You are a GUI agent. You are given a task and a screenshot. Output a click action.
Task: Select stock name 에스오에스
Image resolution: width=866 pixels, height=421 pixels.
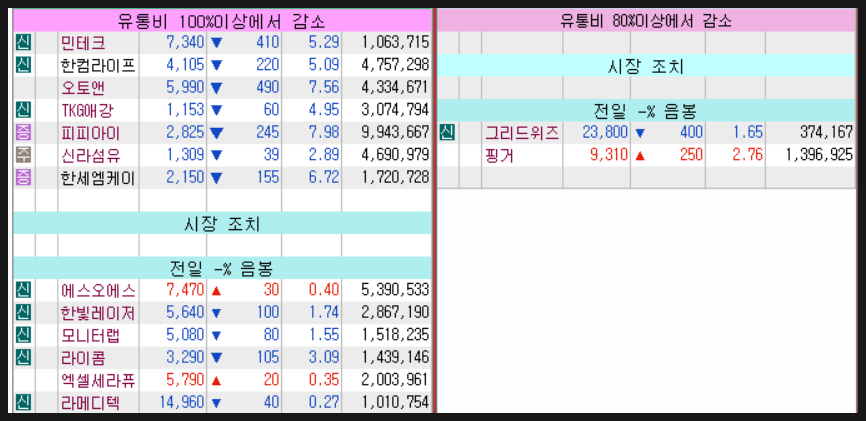98,290
